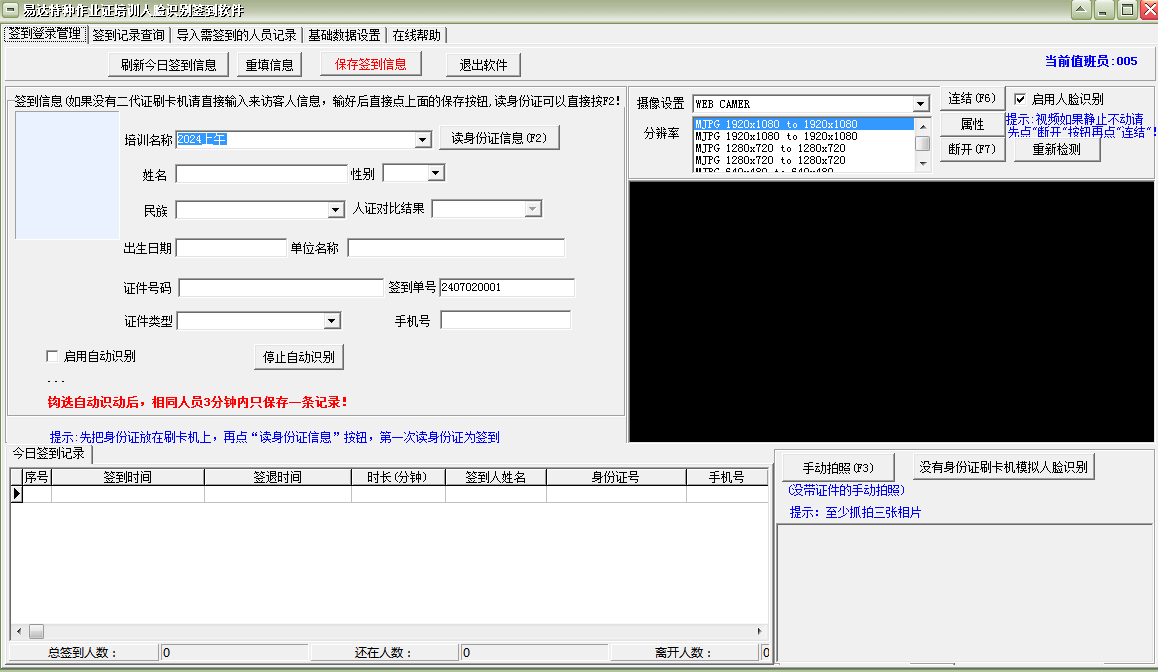Uncheck the 启用人脸识别 checkbox

tap(1020, 99)
